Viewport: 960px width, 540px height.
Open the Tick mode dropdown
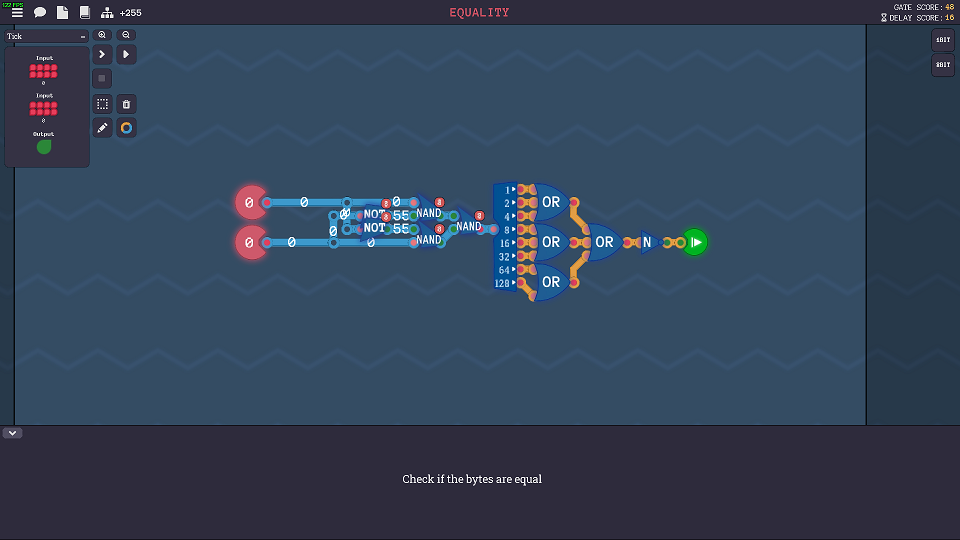[x=46, y=36]
